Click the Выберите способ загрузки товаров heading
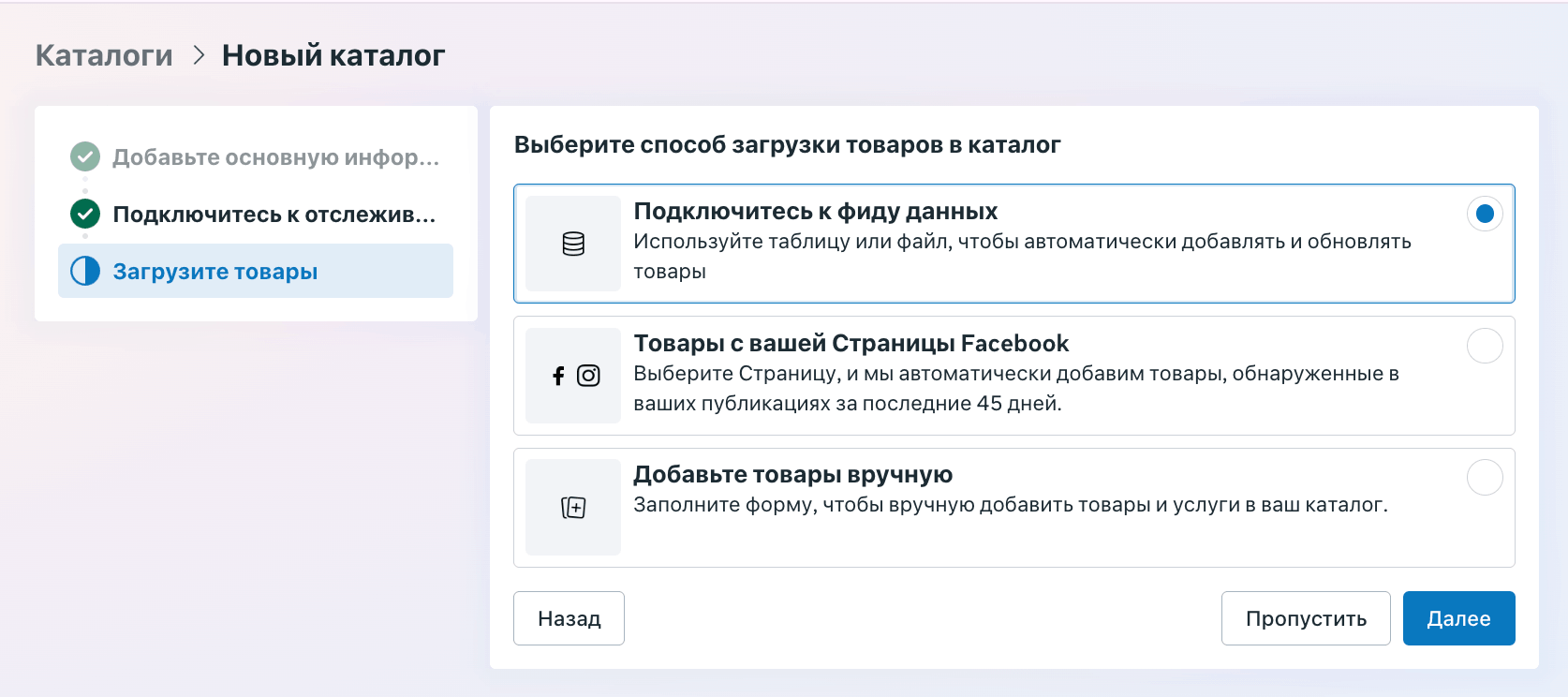1568x697 pixels. pos(788,144)
